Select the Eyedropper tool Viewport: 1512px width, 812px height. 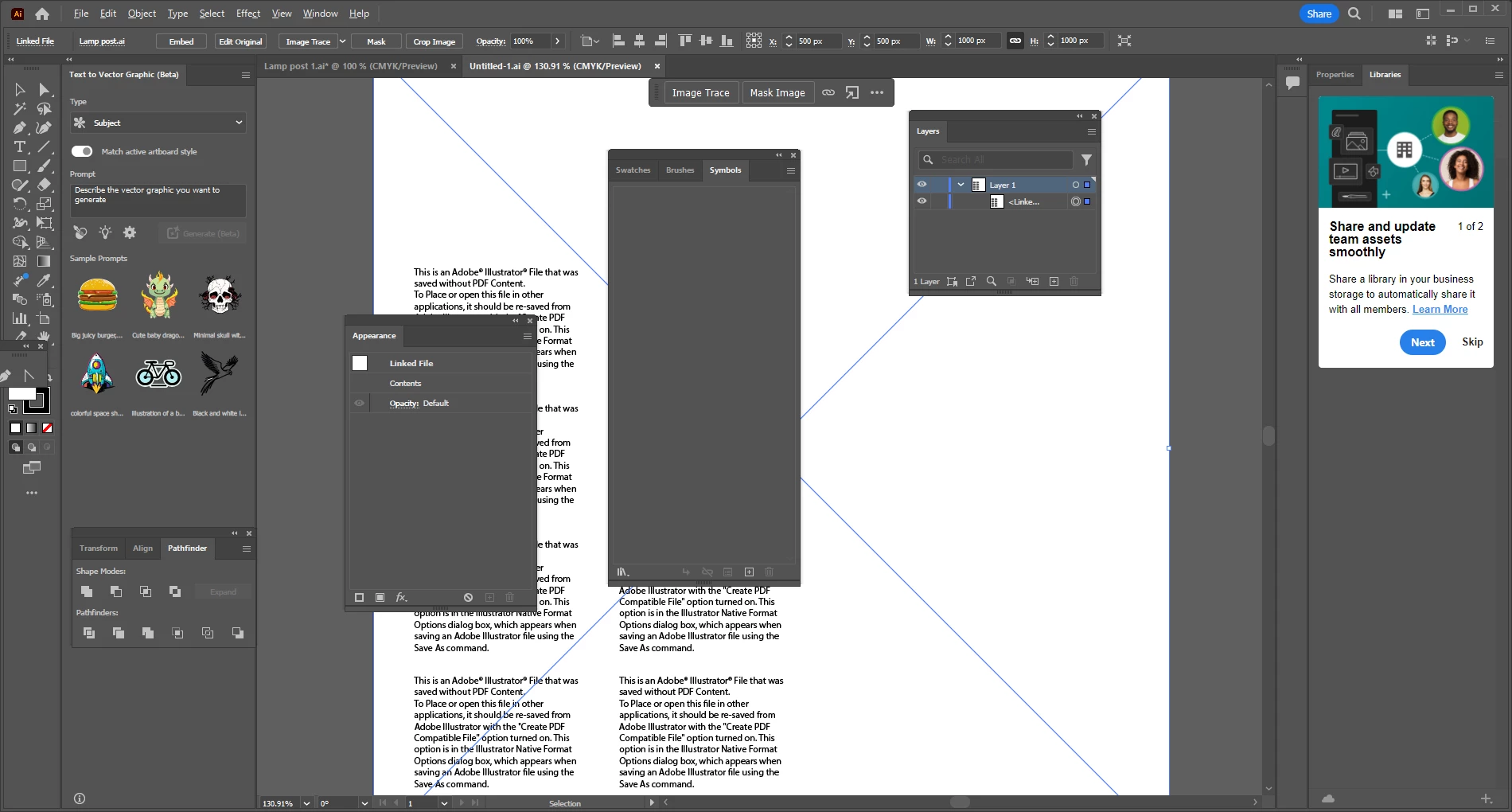[x=45, y=280]
